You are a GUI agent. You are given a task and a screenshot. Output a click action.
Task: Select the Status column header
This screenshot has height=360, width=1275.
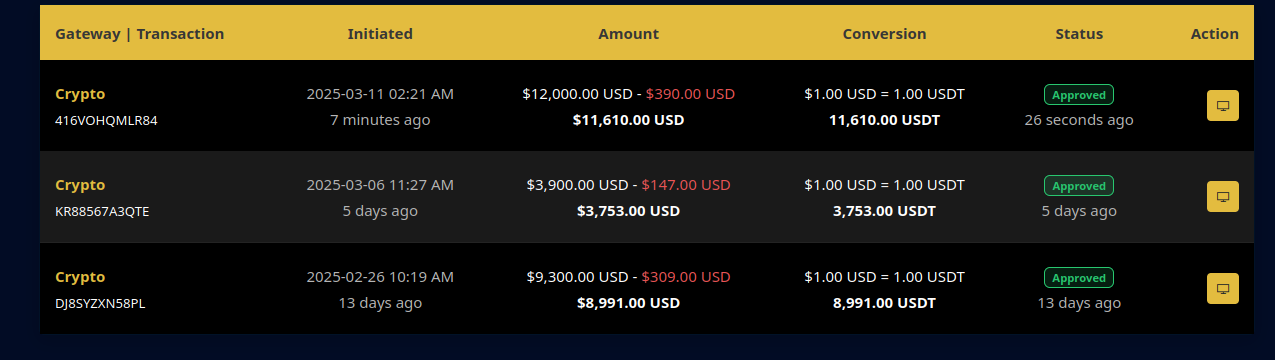(x=1079, y=33)
